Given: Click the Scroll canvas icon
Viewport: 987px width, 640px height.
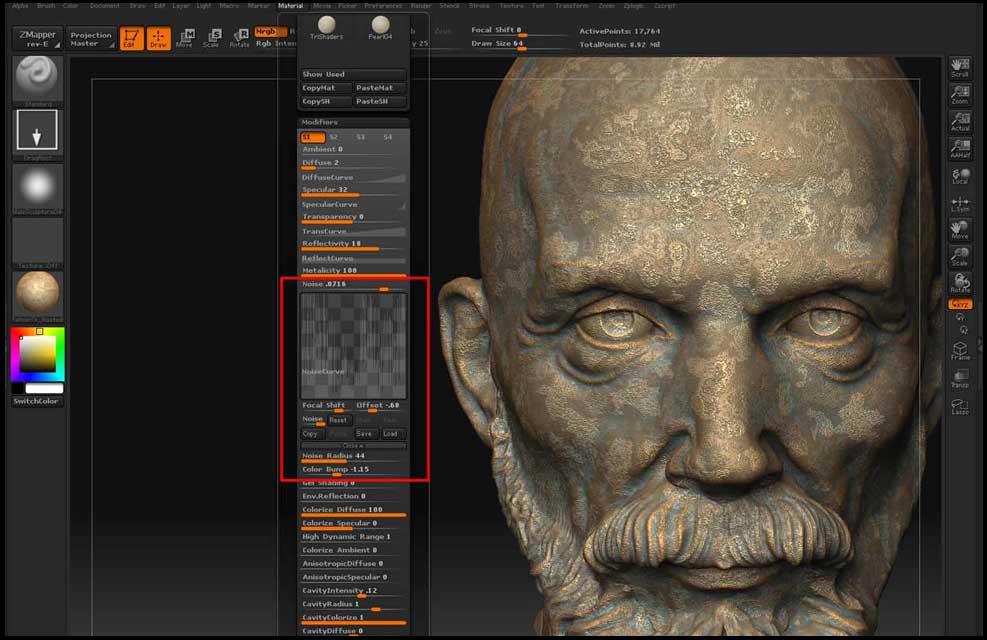Looking at the screenshot, I should 959,67.
